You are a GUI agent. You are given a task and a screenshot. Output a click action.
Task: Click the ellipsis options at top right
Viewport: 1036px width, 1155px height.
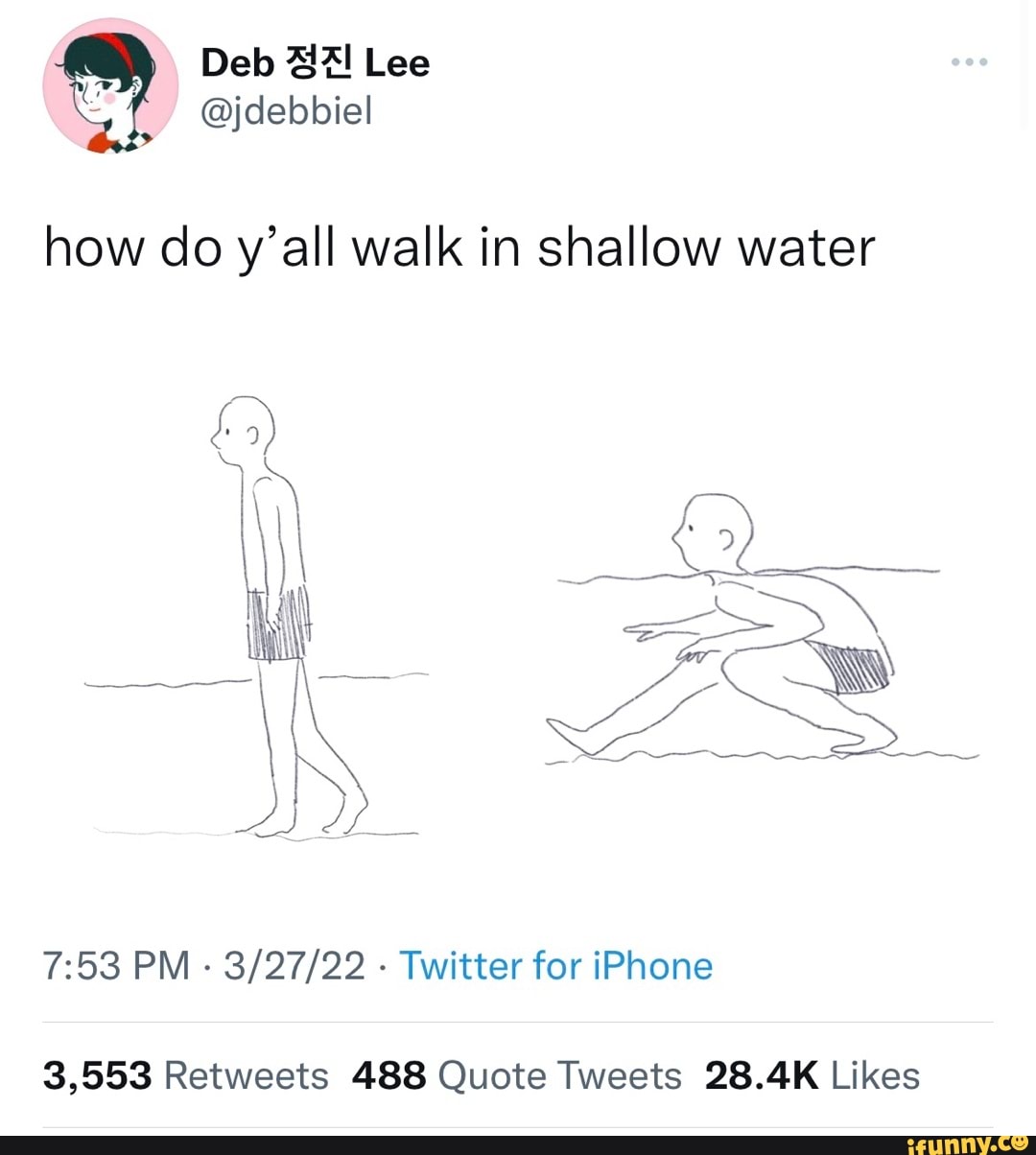click(971, 59)
